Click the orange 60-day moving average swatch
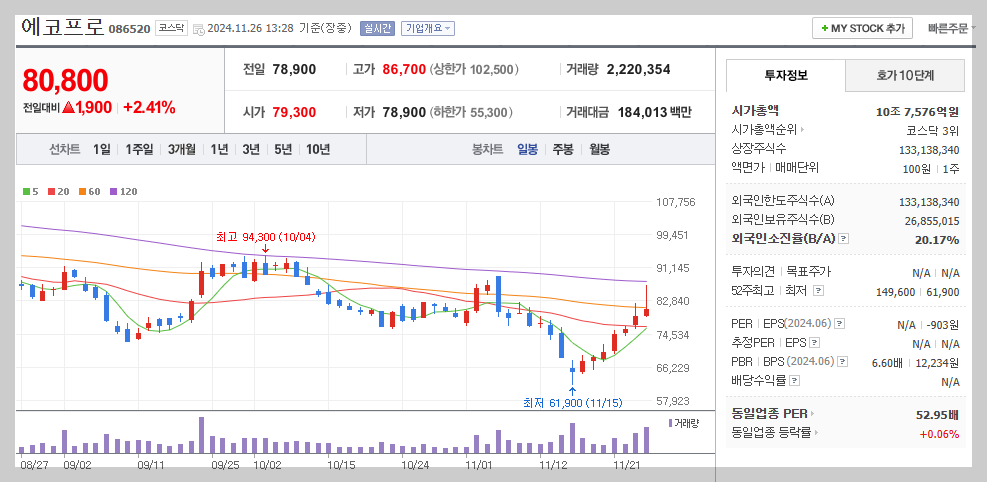Viewport: 987px width, 482px height. (x=82, y=191)
